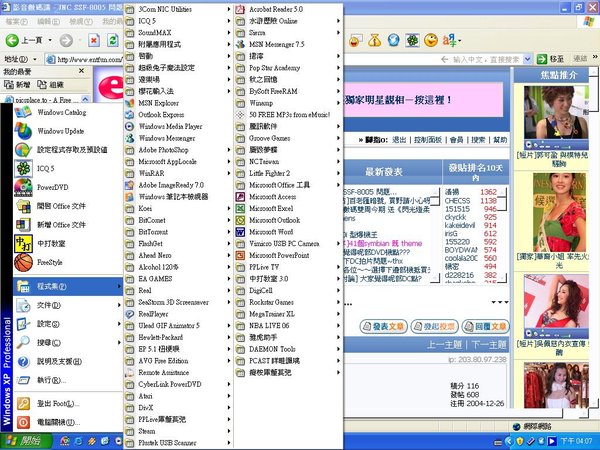Open Microsoft Access

288,197
